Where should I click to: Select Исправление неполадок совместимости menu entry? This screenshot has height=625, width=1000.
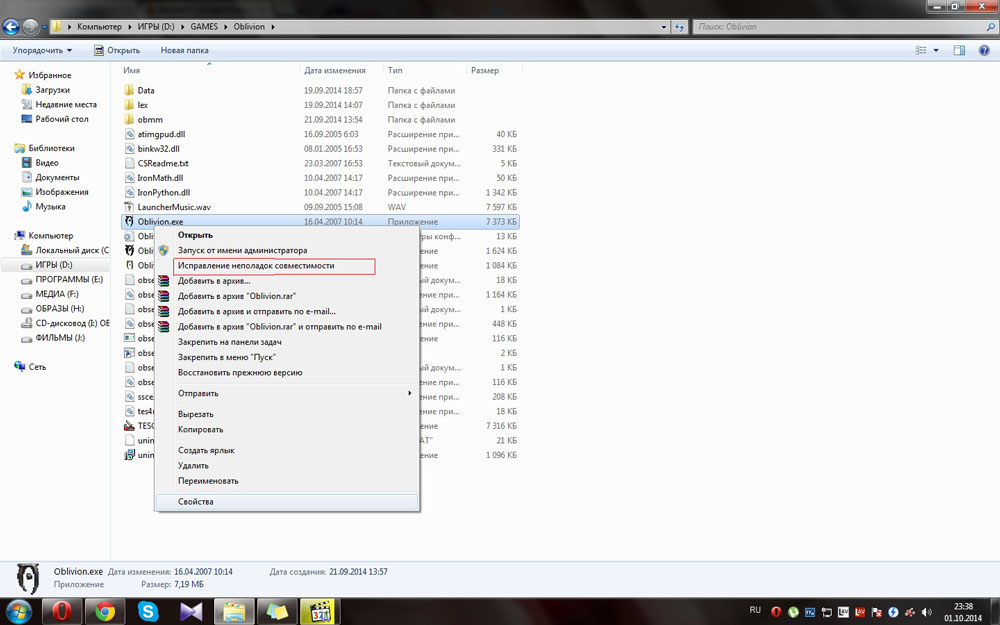(256, 266)
